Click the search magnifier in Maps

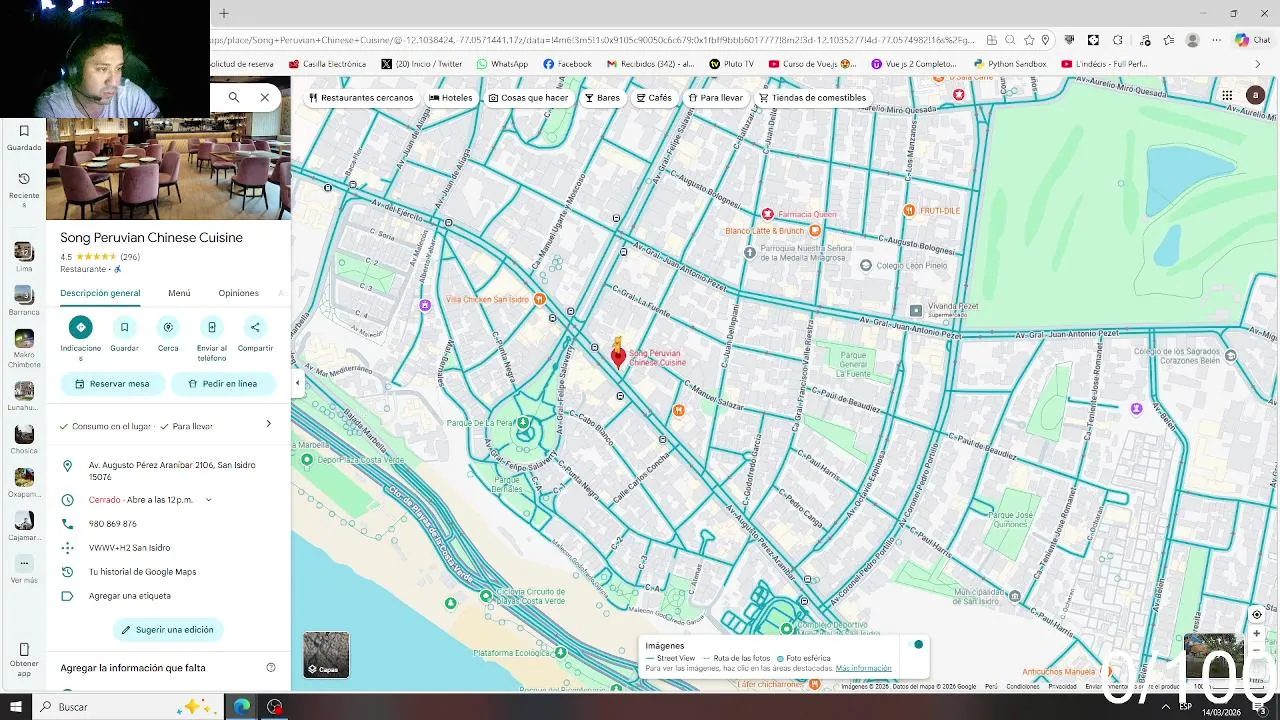[233, 97]
